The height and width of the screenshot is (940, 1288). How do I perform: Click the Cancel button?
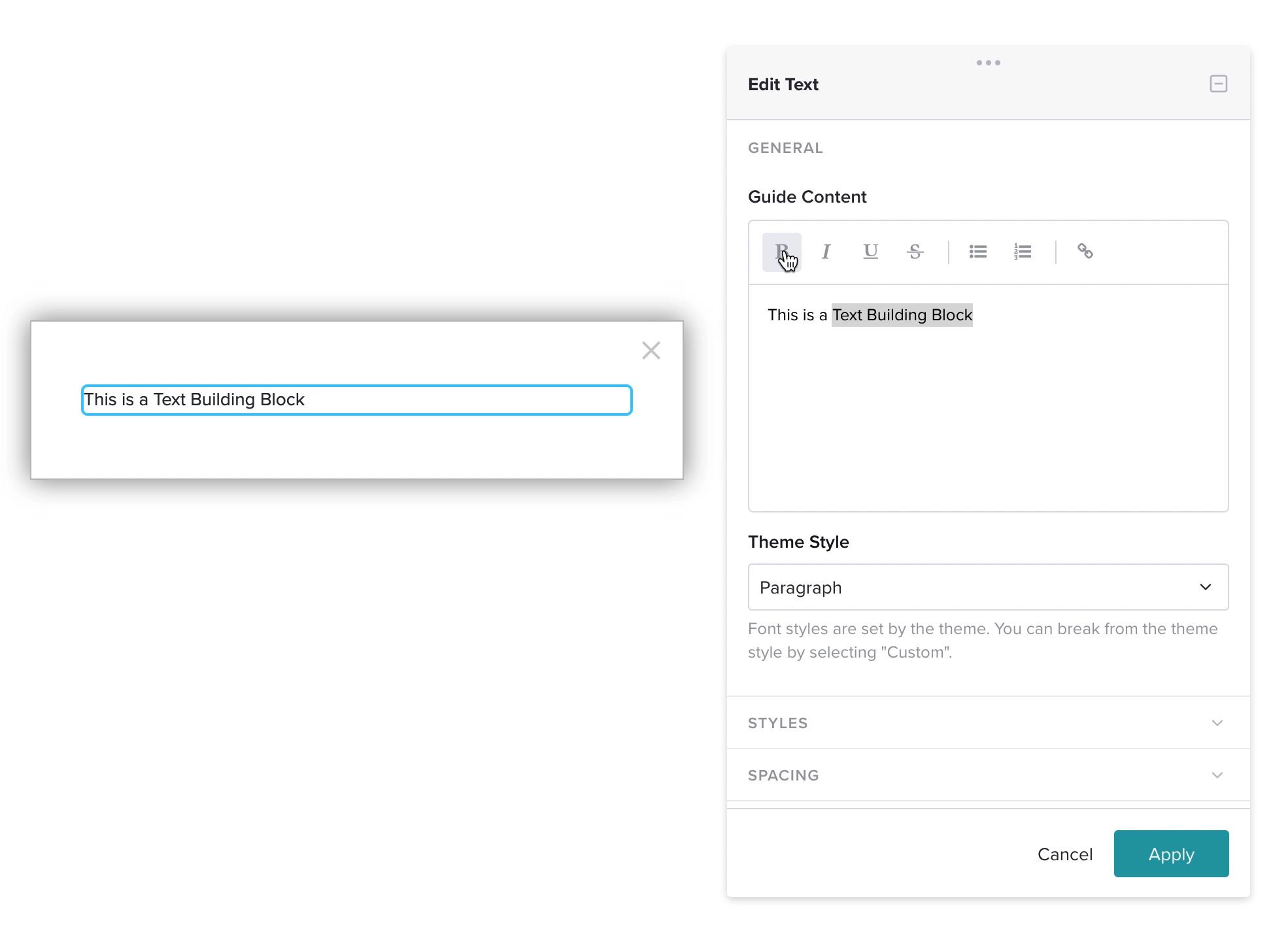point(1064,854)
